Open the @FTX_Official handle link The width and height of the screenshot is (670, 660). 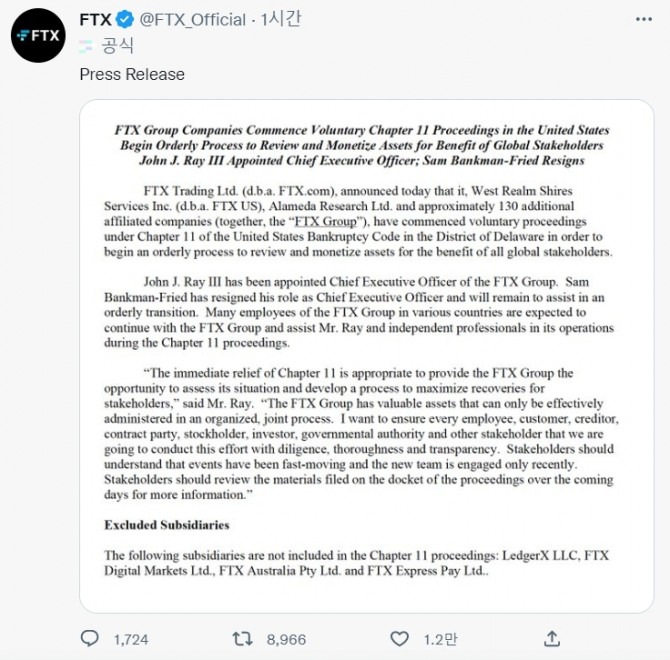[x=193, y=20]
